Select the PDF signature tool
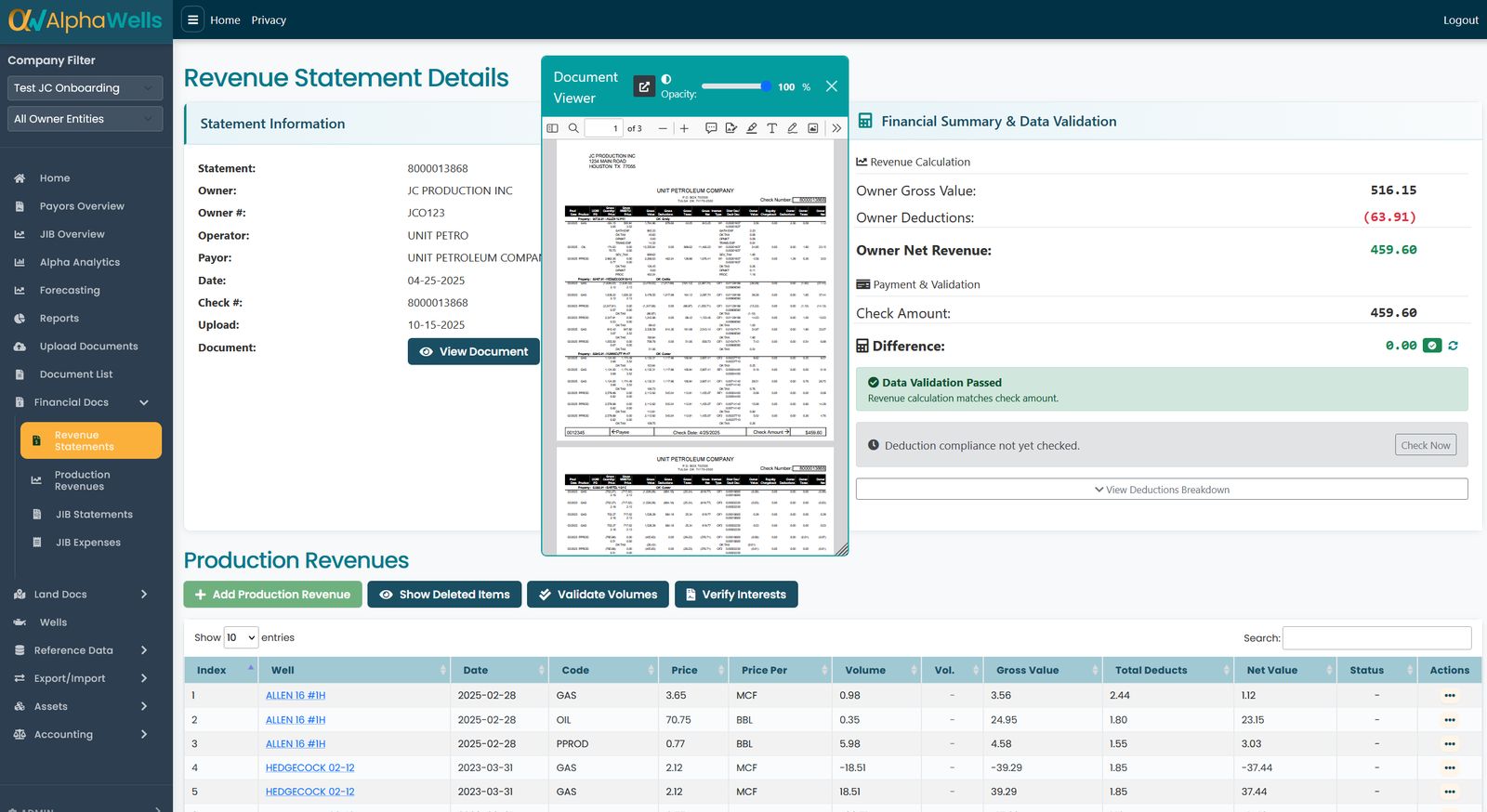This screenshot has width=1487, height=812. coord(731,128)
